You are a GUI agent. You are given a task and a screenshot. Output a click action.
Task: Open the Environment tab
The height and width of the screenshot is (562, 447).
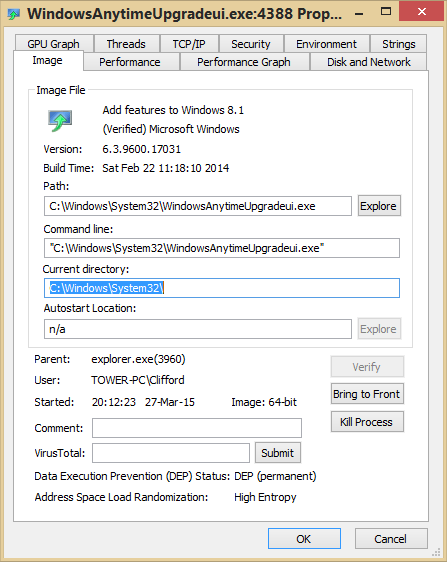(x=326, y=44)
